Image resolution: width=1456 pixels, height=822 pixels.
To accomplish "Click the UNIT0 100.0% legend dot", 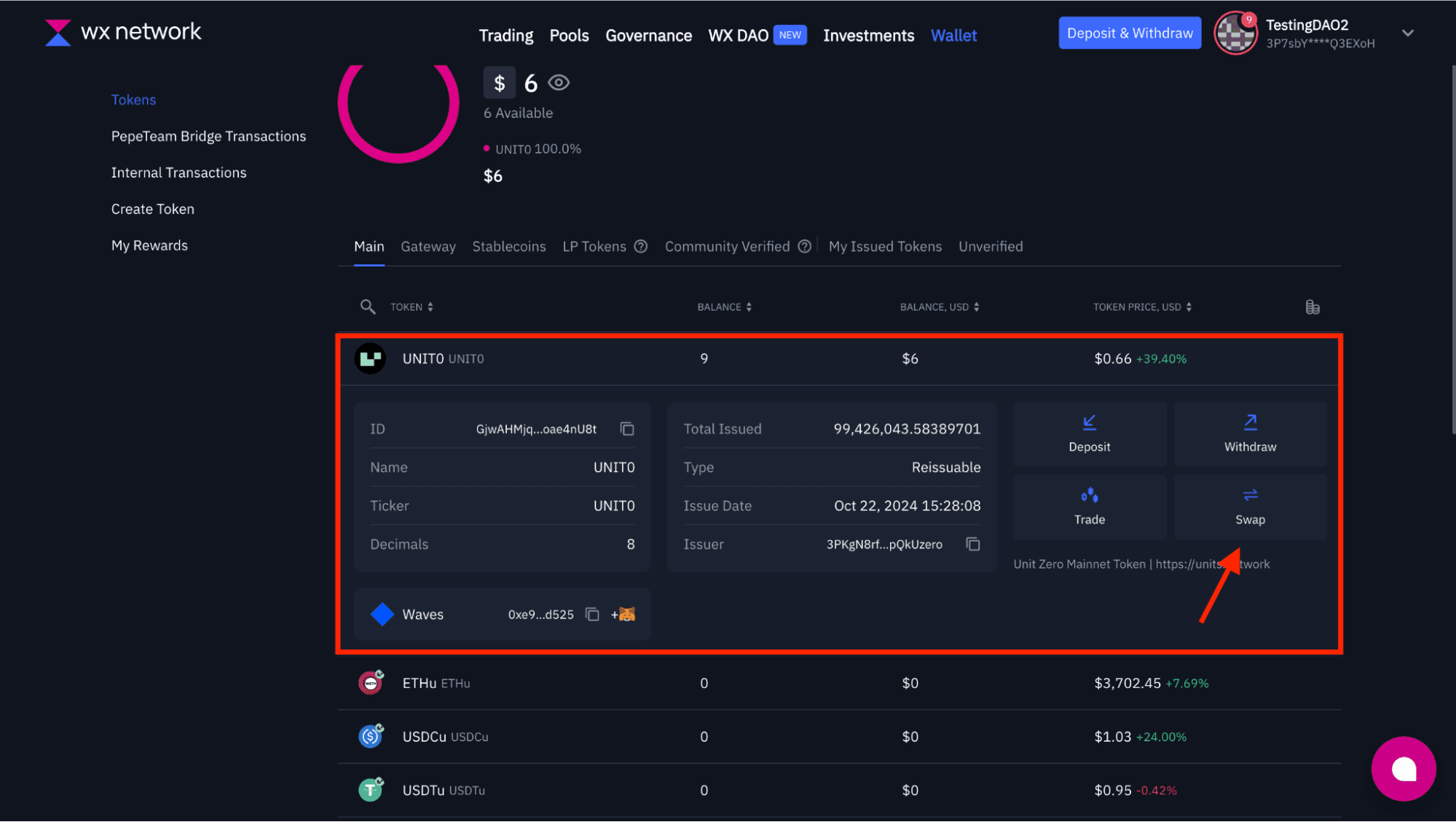I will [487, 149].
